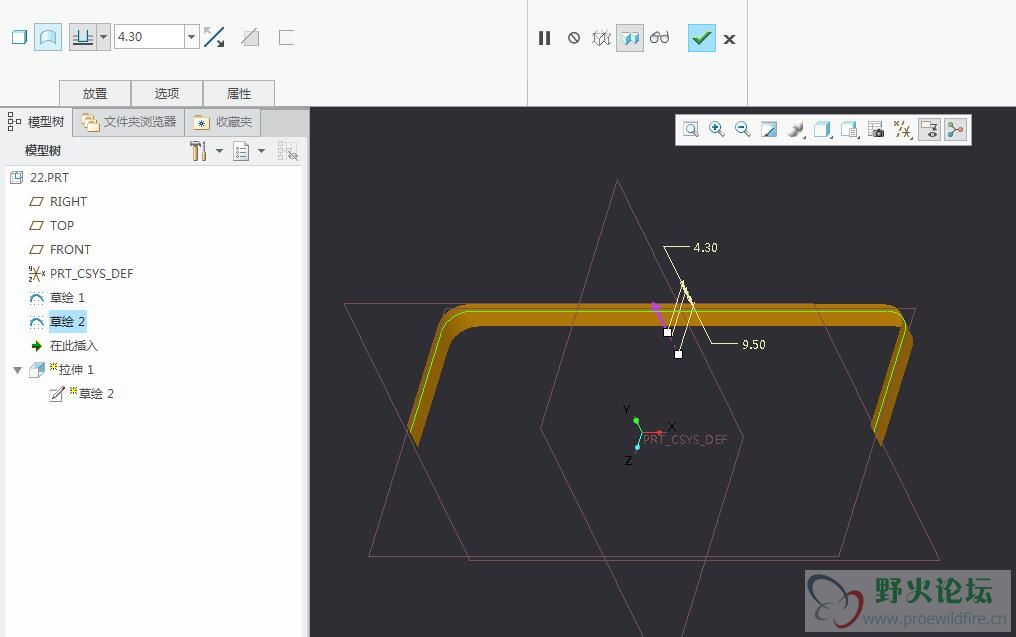This screenshot has width=1016, height=637.
Task: Click the 模型树 header label
Action: (x=43, y=151)
